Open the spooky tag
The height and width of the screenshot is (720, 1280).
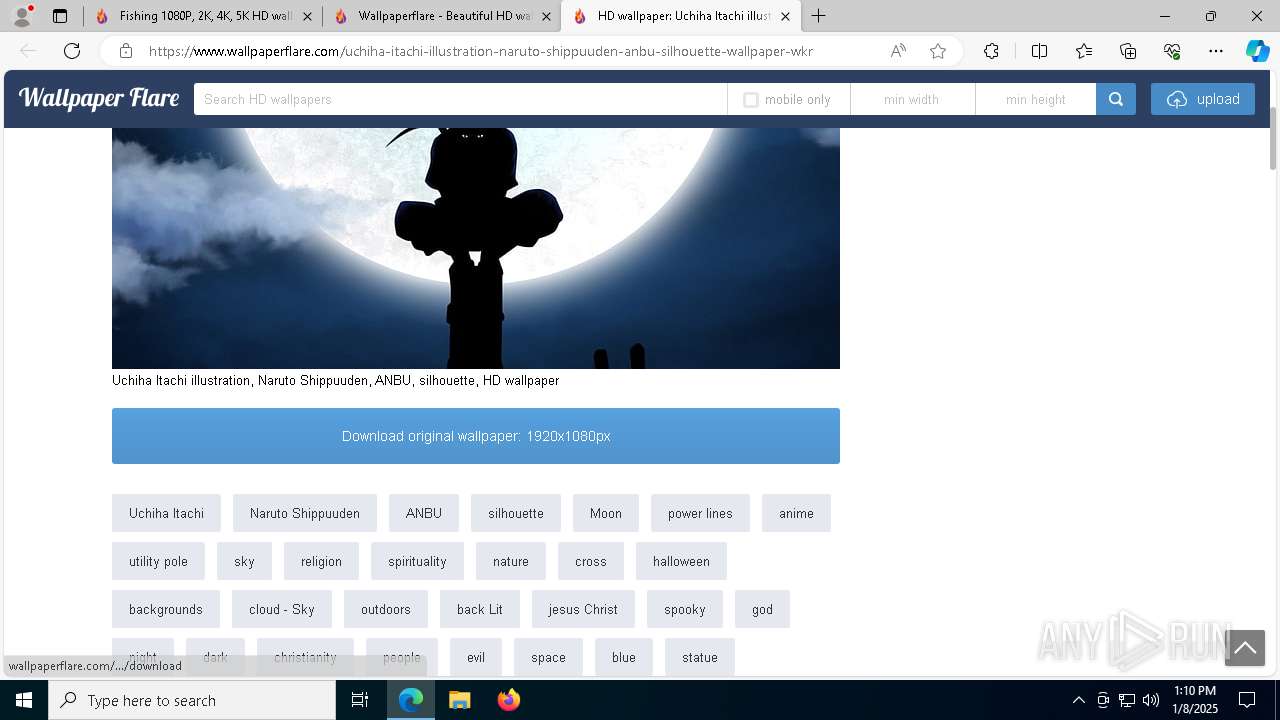tap(685, 609)
